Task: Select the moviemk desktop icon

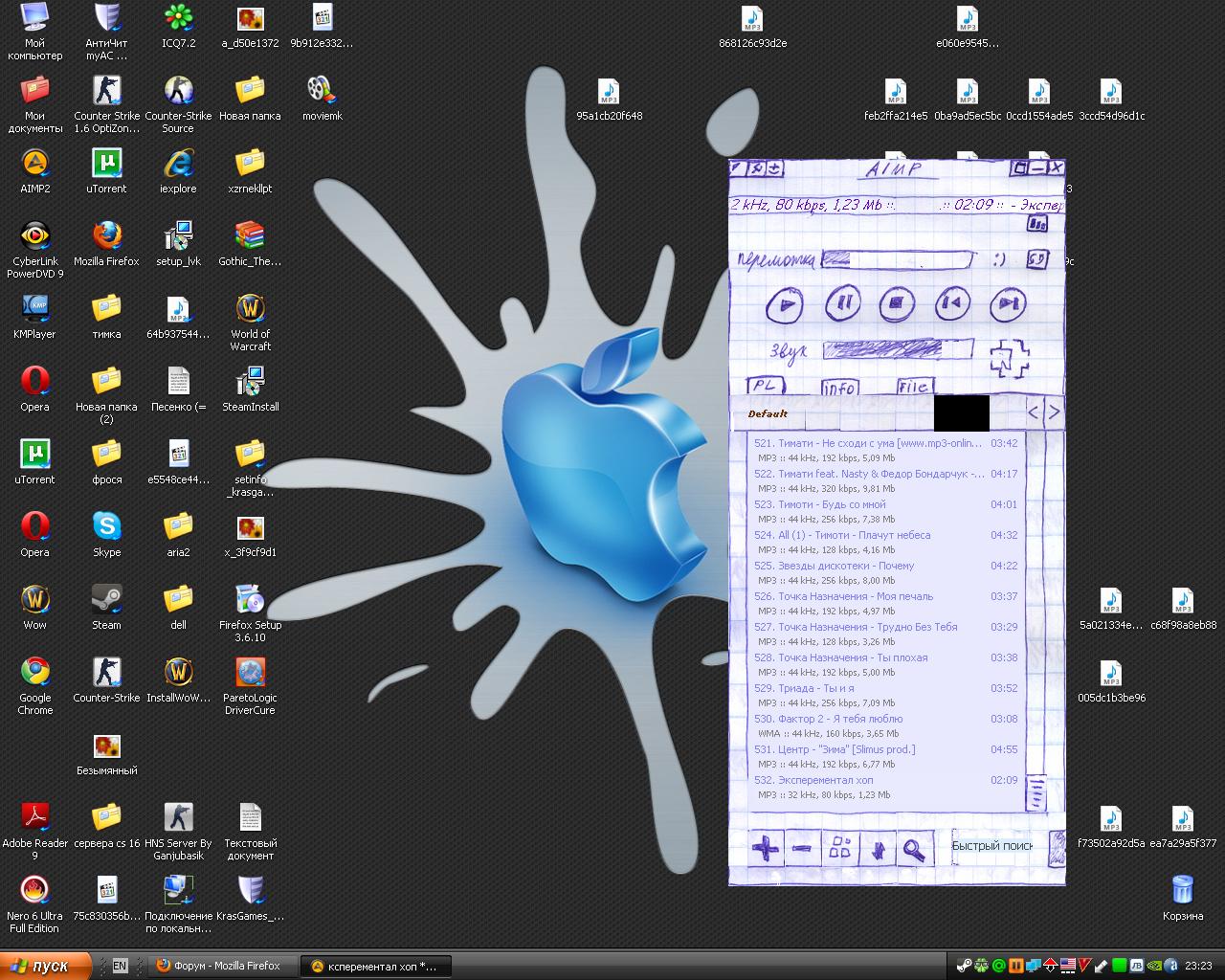Action: point(322,99)
